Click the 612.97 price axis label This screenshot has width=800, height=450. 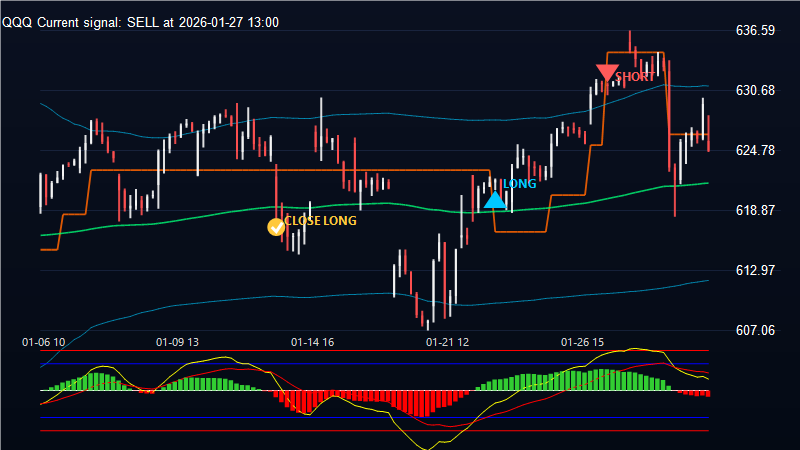[x=755, y=271]
